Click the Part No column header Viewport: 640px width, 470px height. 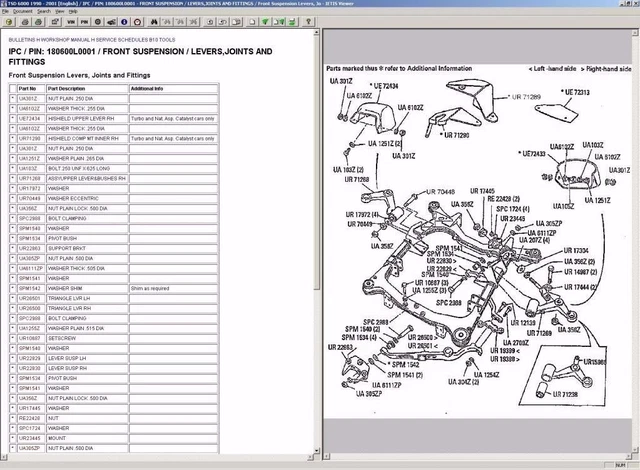click(31, 89)
